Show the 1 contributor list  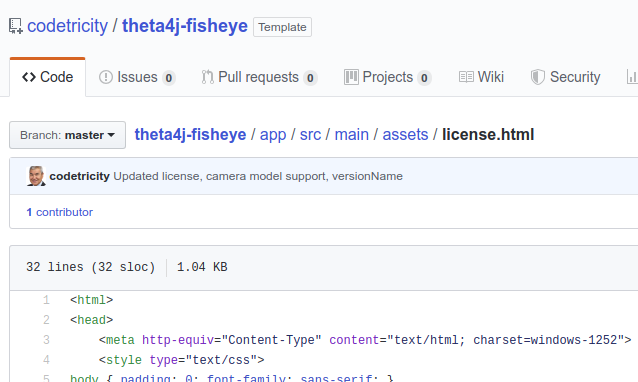pos(60,212)
